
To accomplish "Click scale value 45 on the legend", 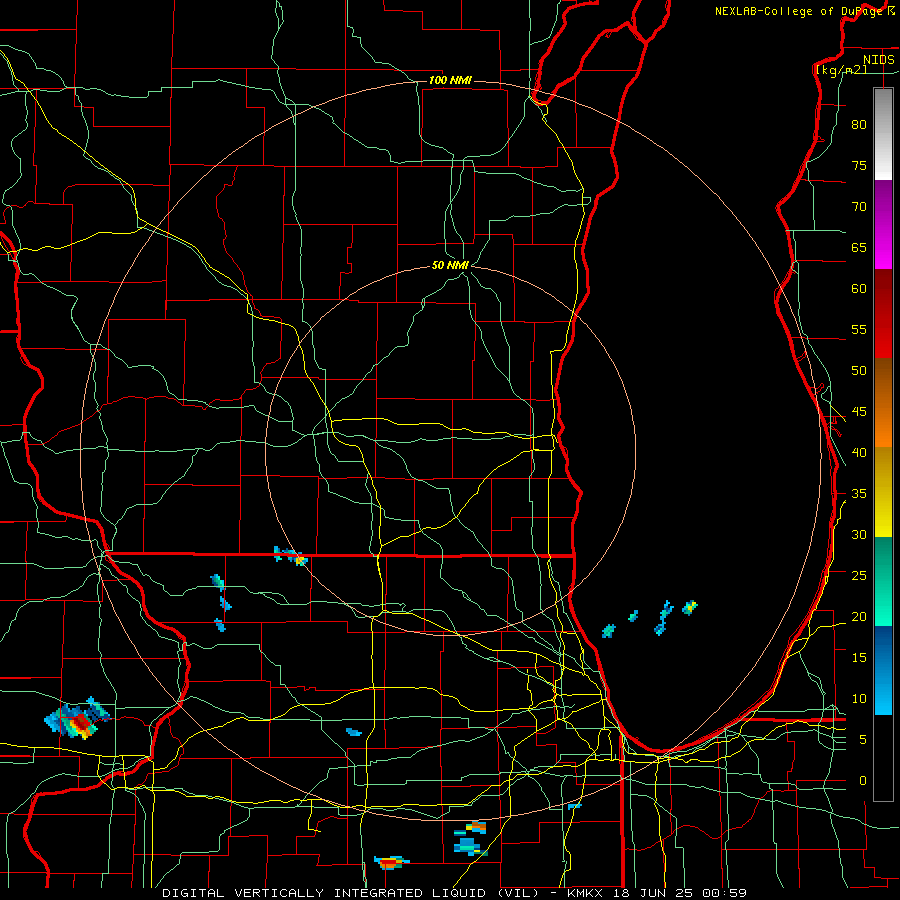I will click(x=859, y=412).
